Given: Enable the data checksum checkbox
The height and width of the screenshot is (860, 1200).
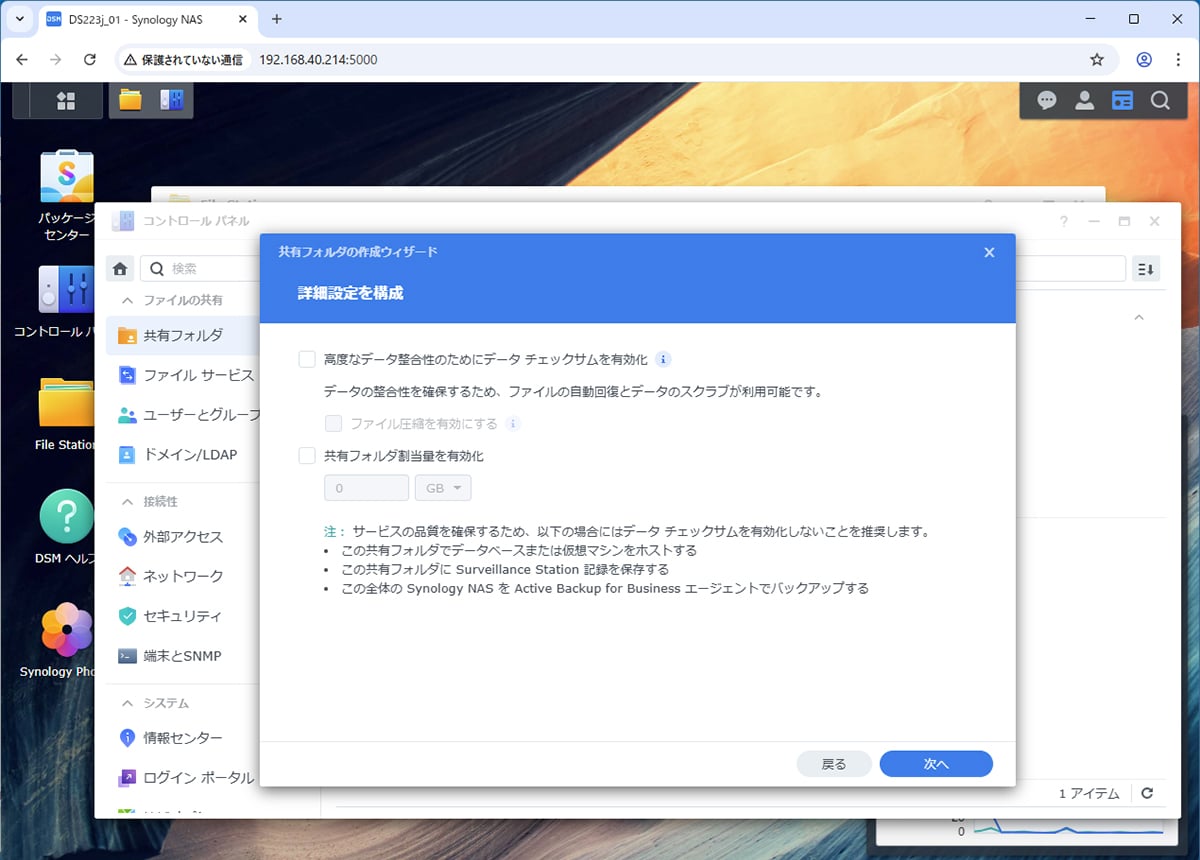Looking at the screenshot, I should tap(307, 359).
